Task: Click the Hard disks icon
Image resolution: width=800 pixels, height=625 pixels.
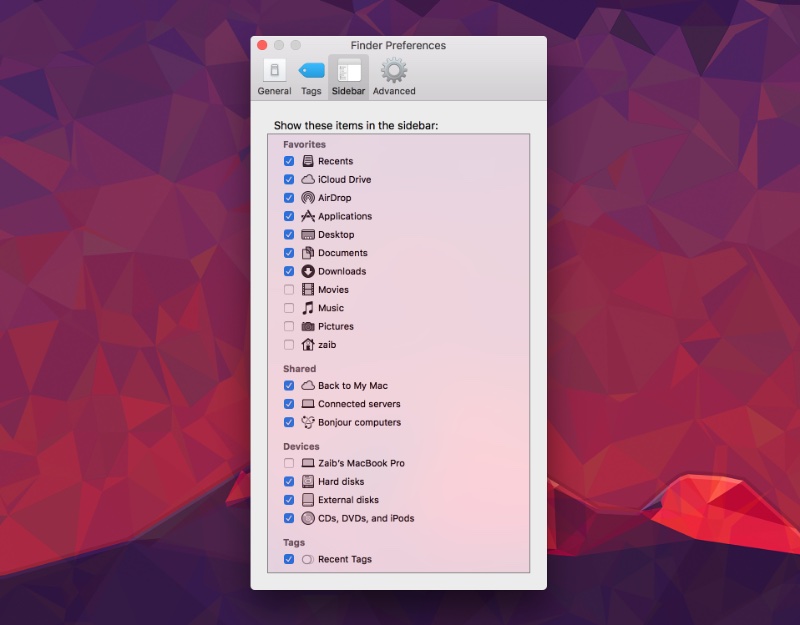Action: click(x=306, y=481)
